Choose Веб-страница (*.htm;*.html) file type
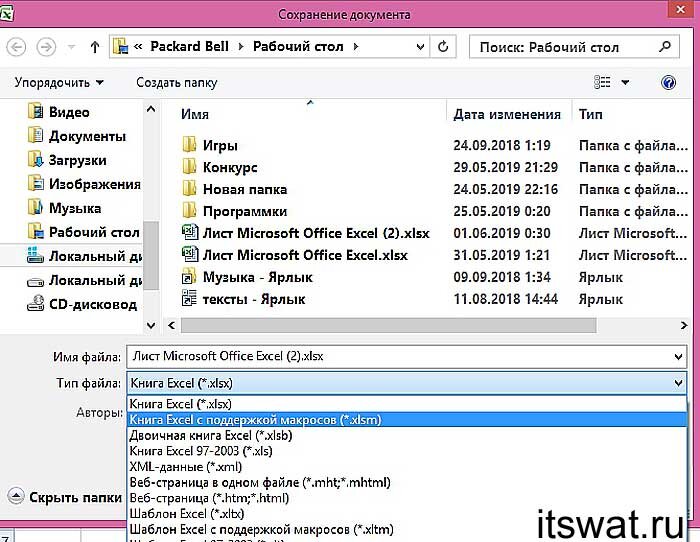 (x=407, y=498)
